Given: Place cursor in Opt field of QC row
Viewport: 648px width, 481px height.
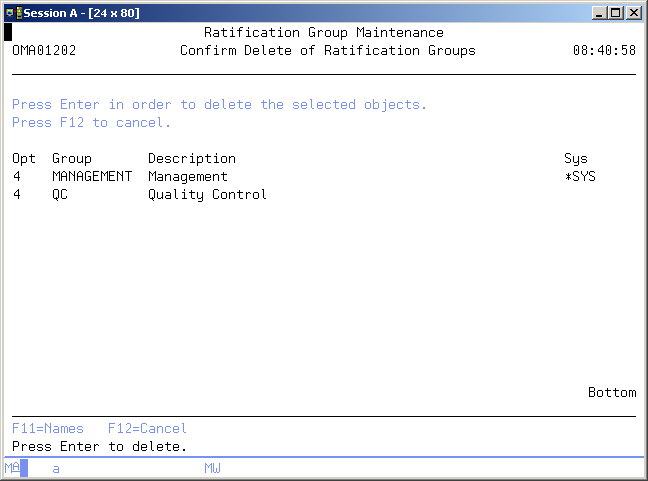Looking at the screenshot, I should point(17,195).
